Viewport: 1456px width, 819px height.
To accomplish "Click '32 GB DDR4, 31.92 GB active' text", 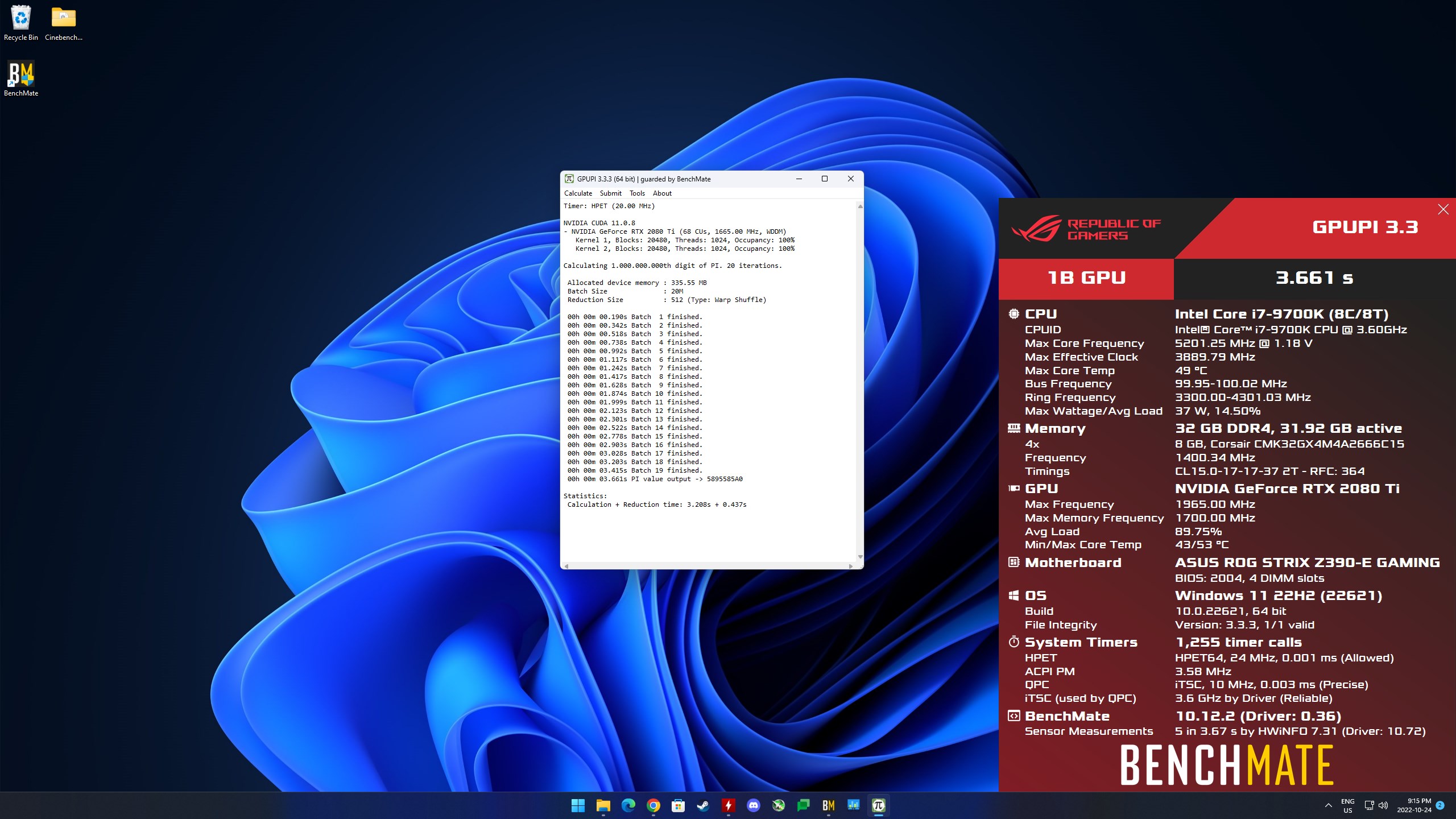I will click(x=1288, y=428).
